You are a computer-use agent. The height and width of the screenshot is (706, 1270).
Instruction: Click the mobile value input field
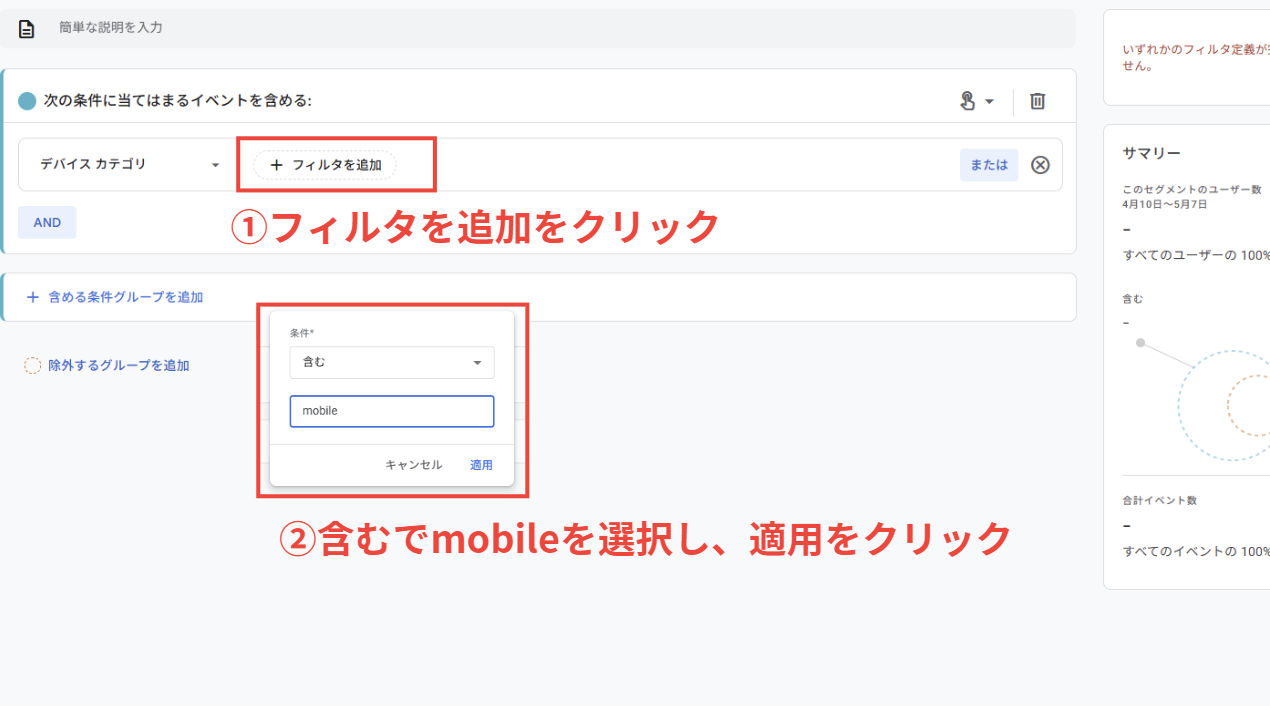[392, 411]
